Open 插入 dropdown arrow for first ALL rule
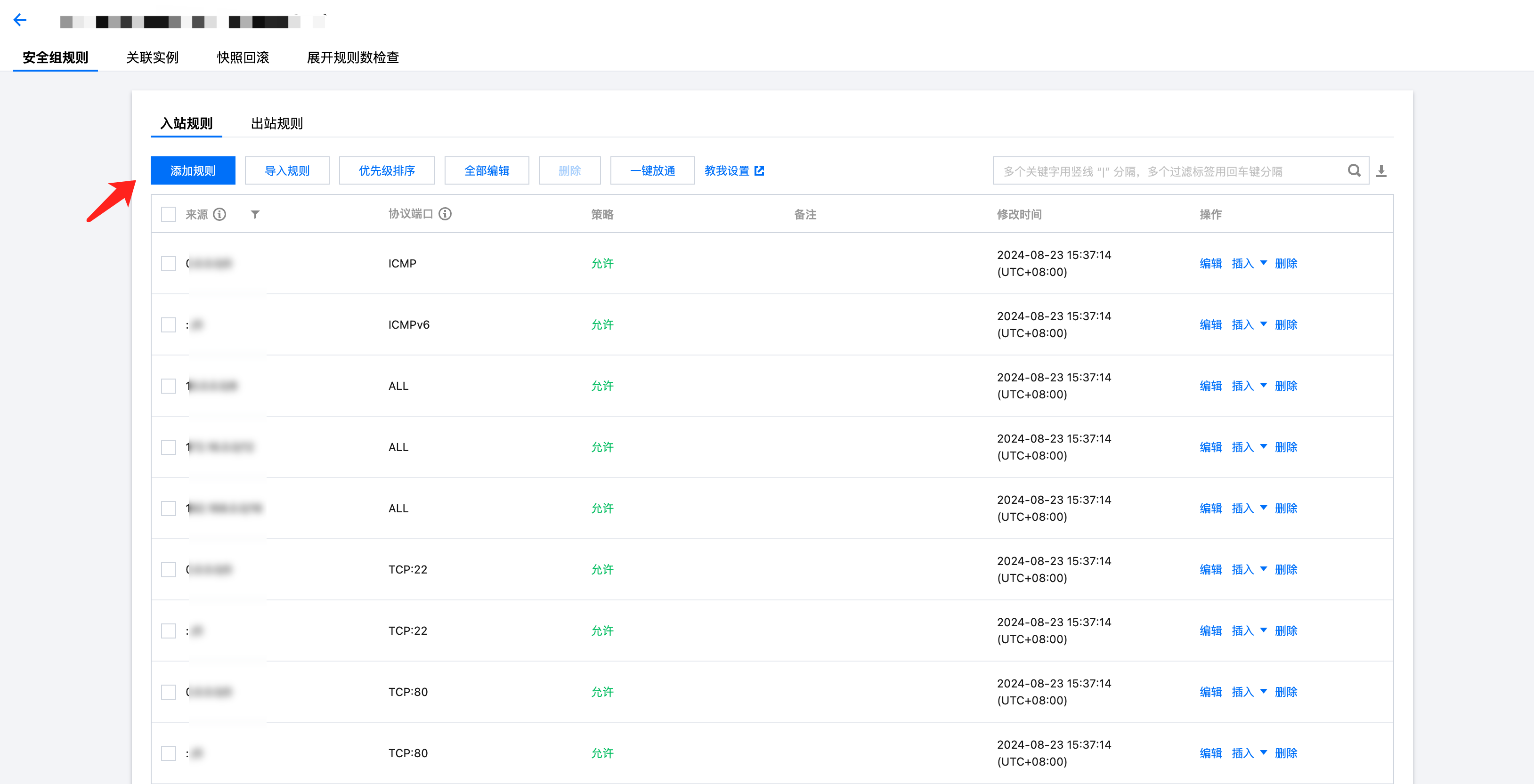Screen dimensions: 1534x784 1263,386
